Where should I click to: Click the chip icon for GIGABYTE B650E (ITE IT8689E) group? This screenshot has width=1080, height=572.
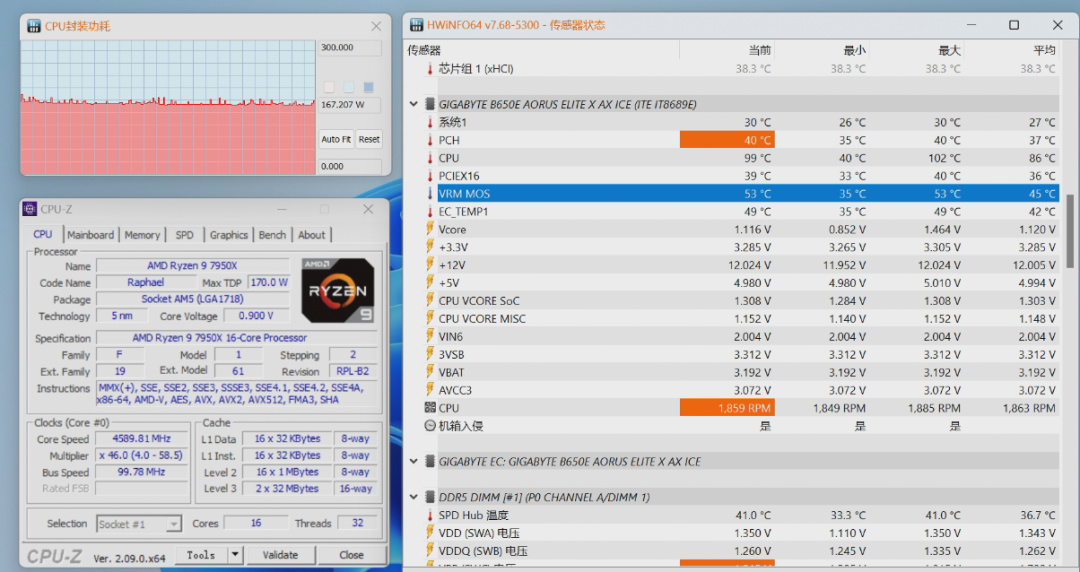430,104
